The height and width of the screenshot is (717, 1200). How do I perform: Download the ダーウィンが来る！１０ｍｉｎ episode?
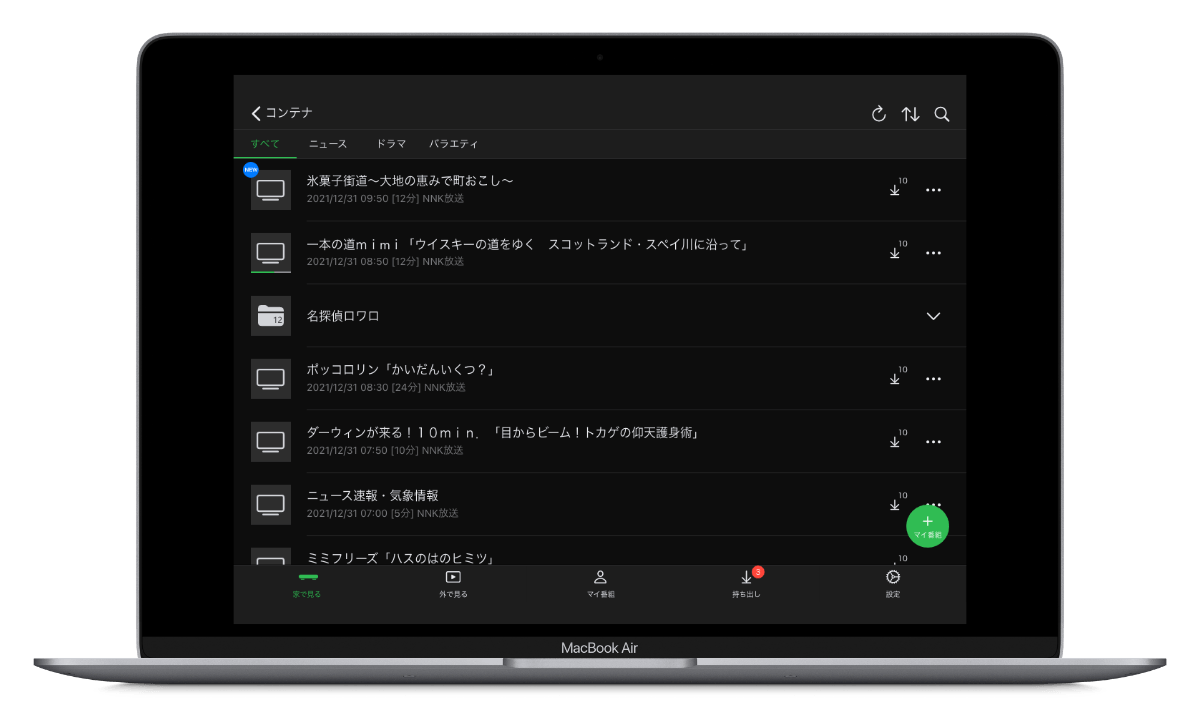point(895,441)
